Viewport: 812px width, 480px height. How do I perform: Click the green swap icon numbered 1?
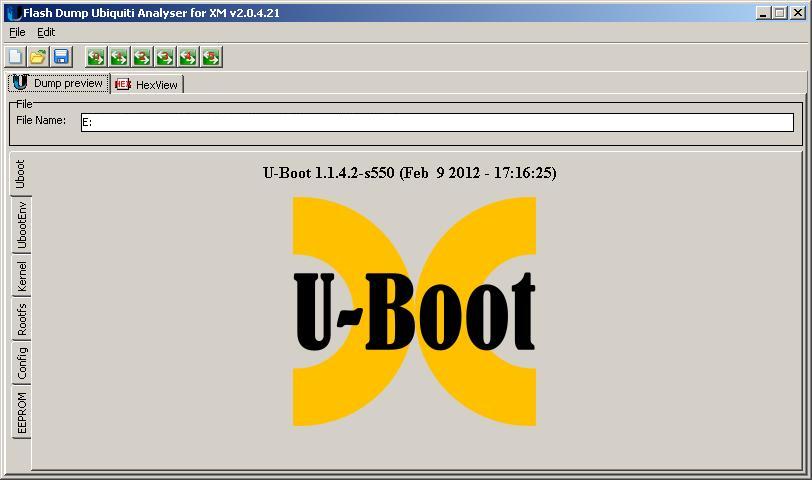coord(119,57)
